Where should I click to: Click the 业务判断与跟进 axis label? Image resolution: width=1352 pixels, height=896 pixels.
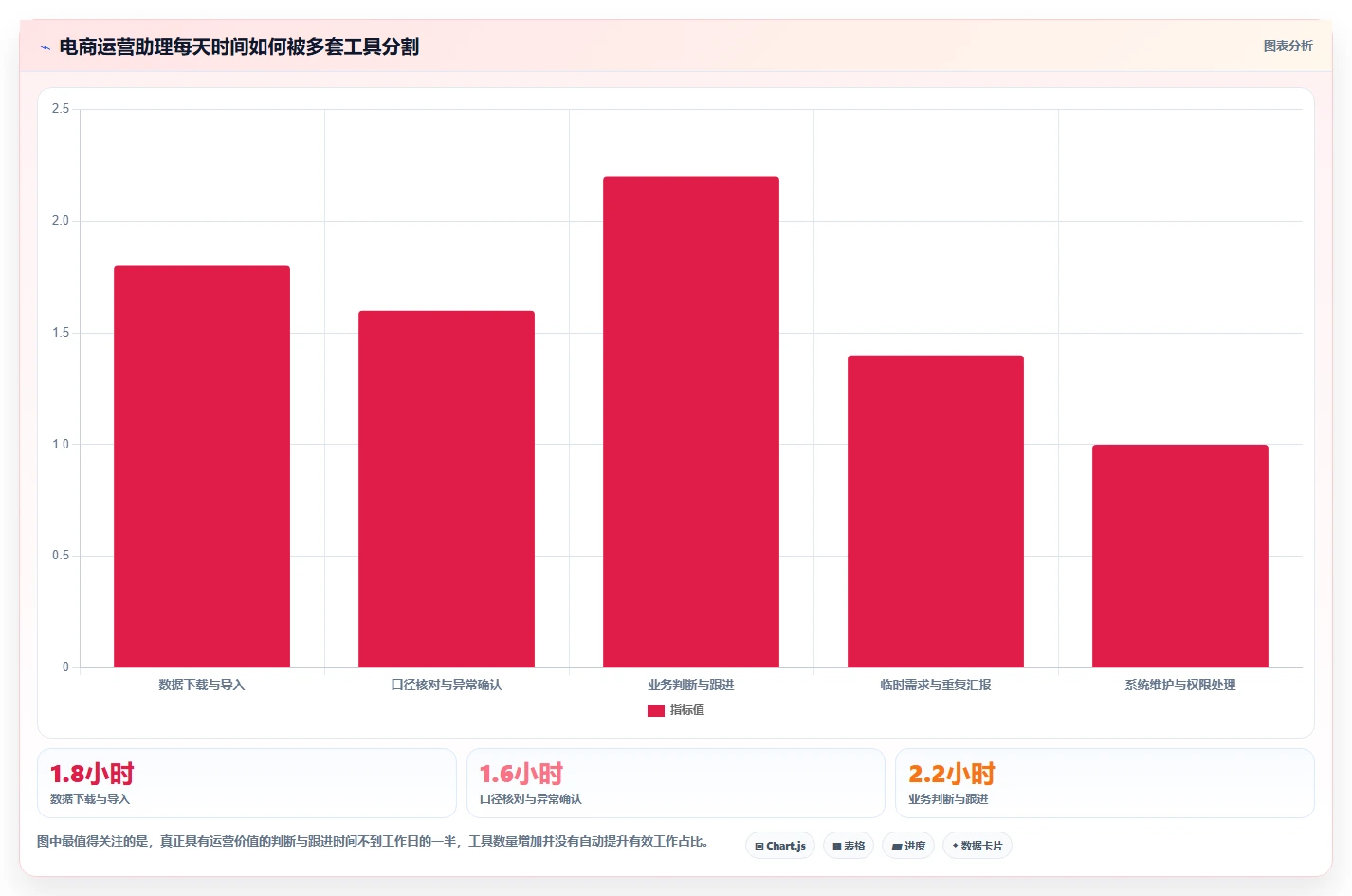691,685
